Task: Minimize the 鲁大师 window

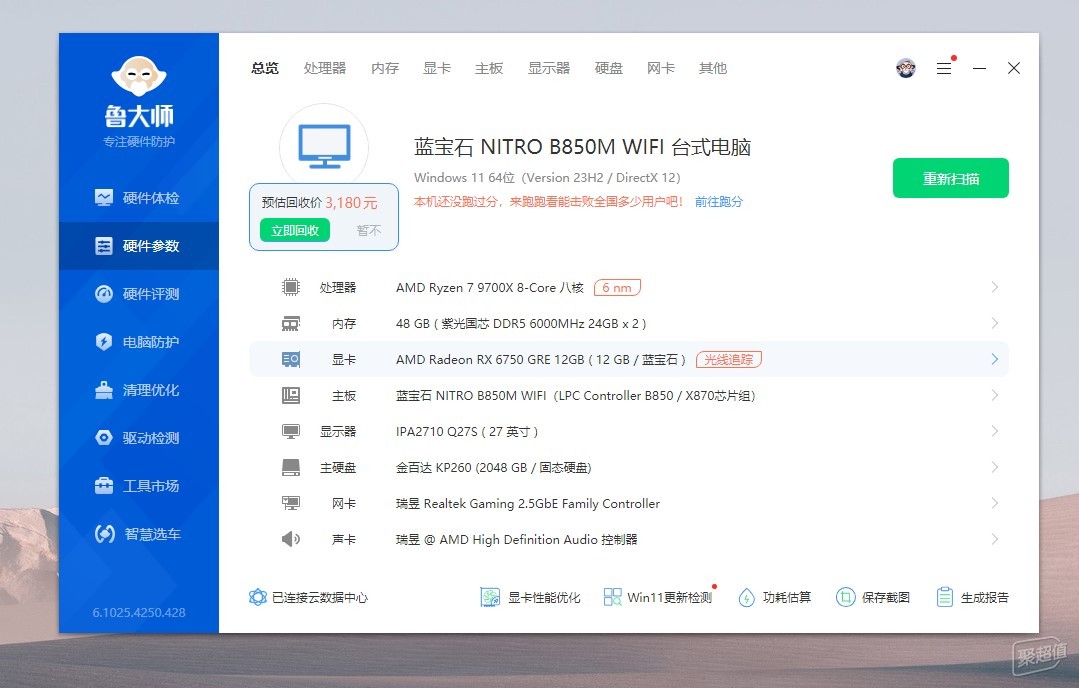Action: [x=979, y=68]
